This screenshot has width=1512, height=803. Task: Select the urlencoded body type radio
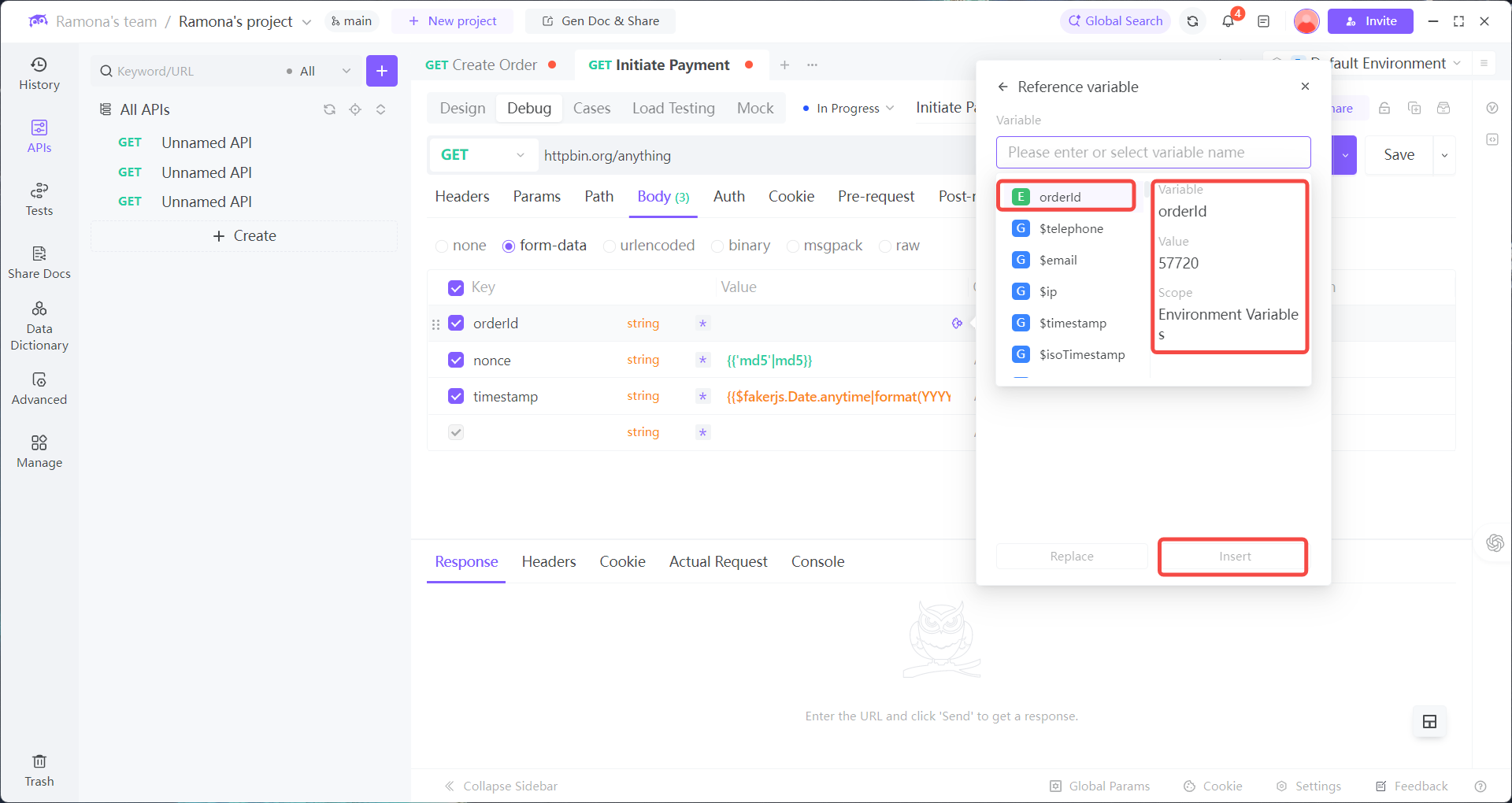coord(609,246)
